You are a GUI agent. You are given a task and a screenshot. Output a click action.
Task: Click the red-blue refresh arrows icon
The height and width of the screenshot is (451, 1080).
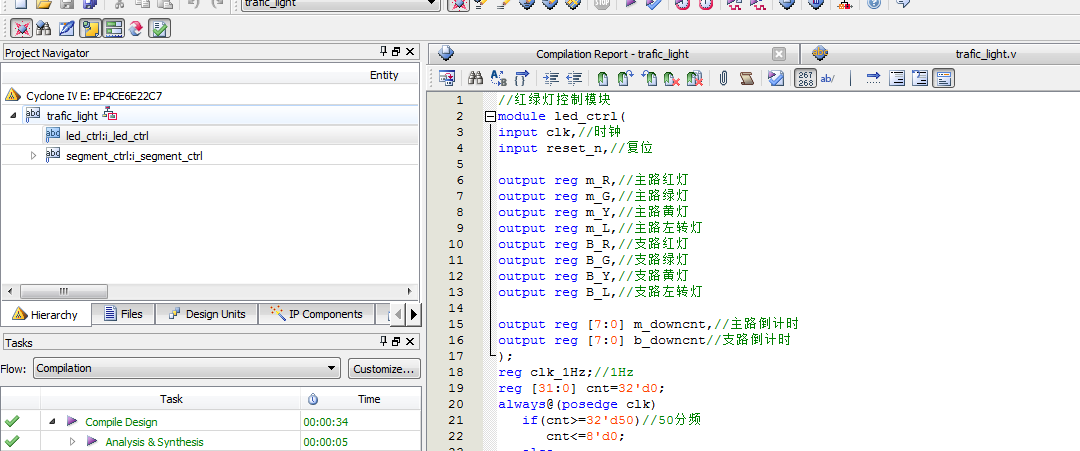coord(136,28)
